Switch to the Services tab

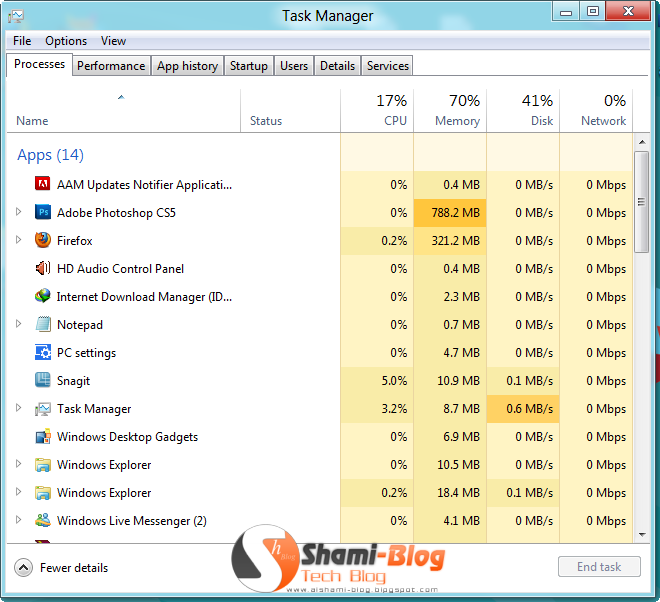tap(388, 66)
